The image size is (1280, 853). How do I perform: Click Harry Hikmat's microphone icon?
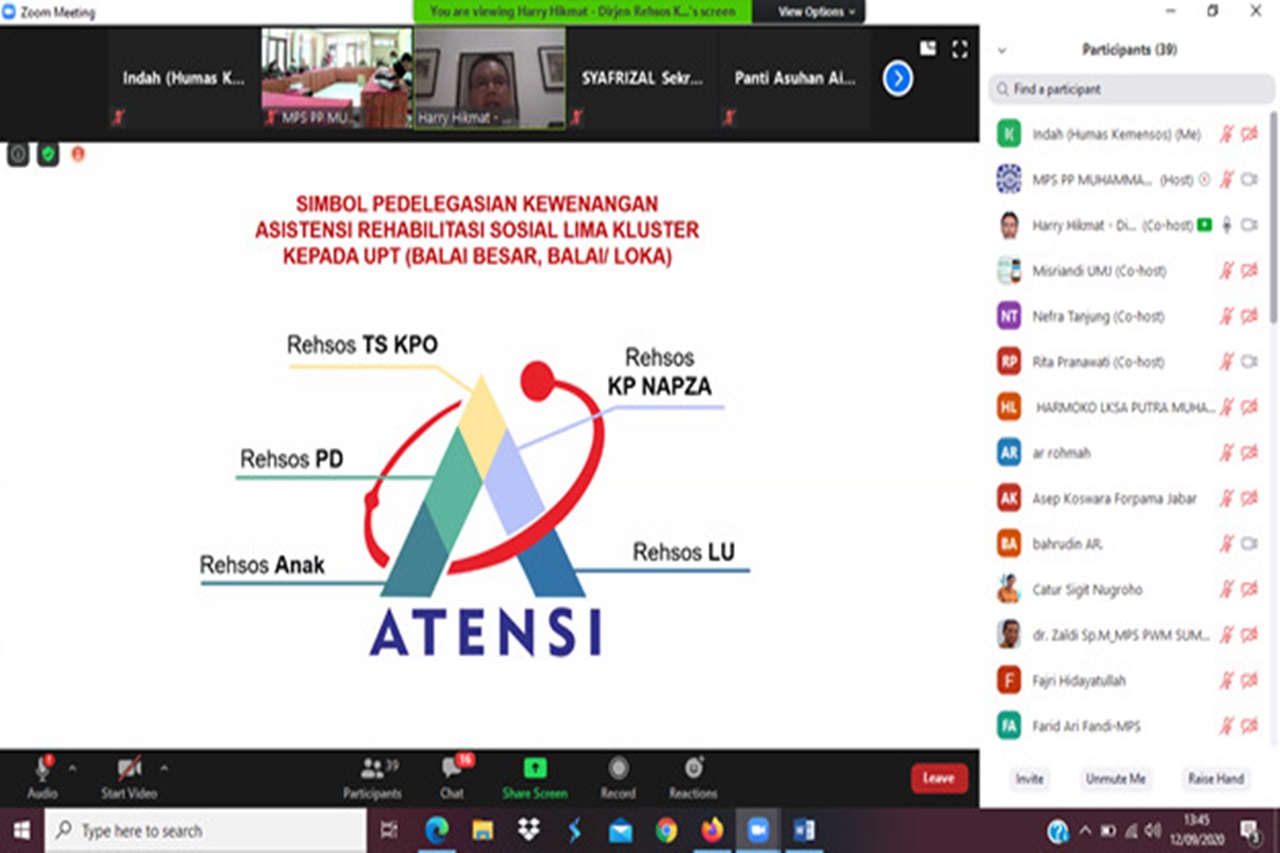pyautogui.click(x=1227, y=226)
